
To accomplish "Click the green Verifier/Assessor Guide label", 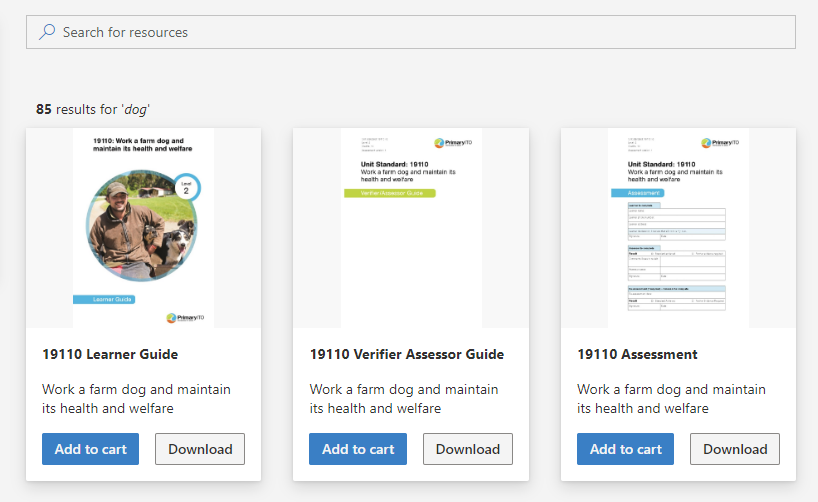I will [x=390, y=193].
